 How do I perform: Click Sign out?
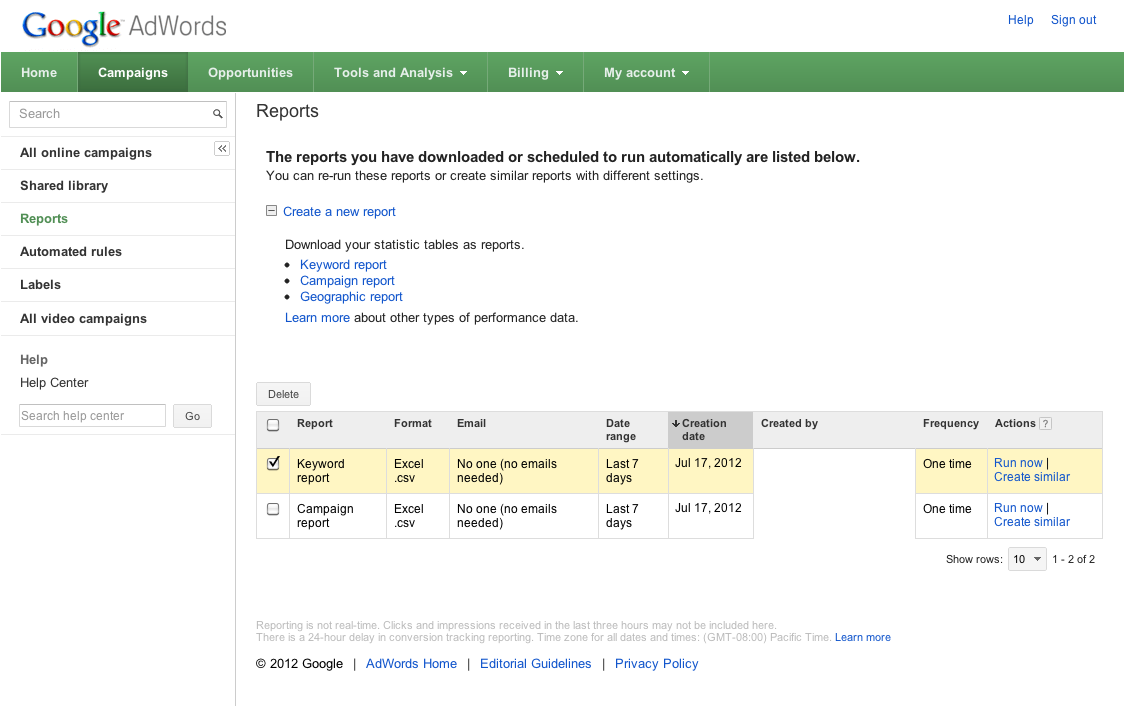[1073, 20]
